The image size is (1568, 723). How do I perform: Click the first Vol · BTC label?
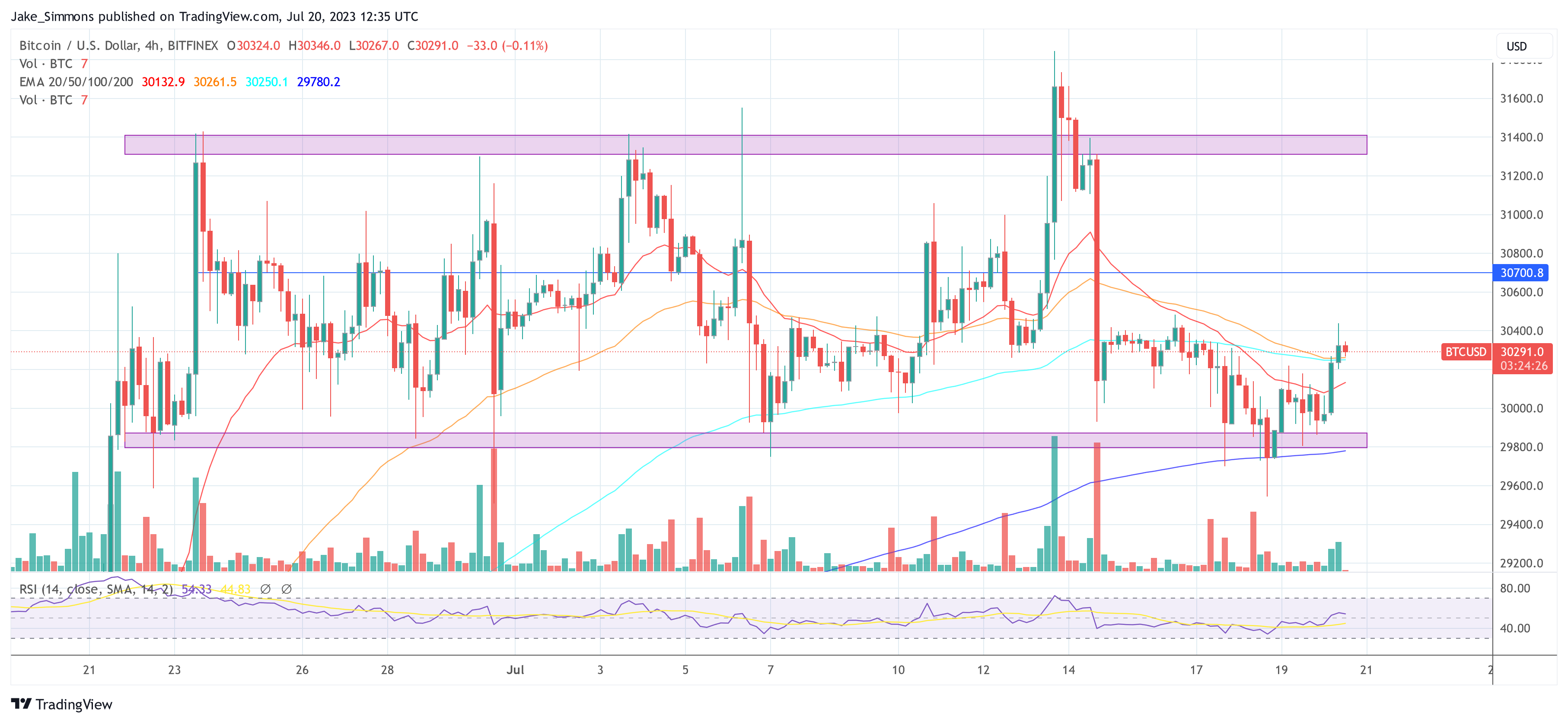pos(46,64)
